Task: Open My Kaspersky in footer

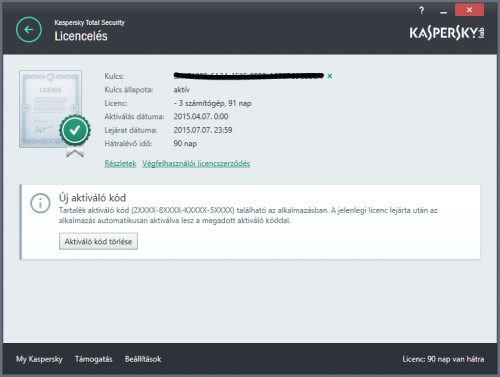Action: click(x=39, y=359)
